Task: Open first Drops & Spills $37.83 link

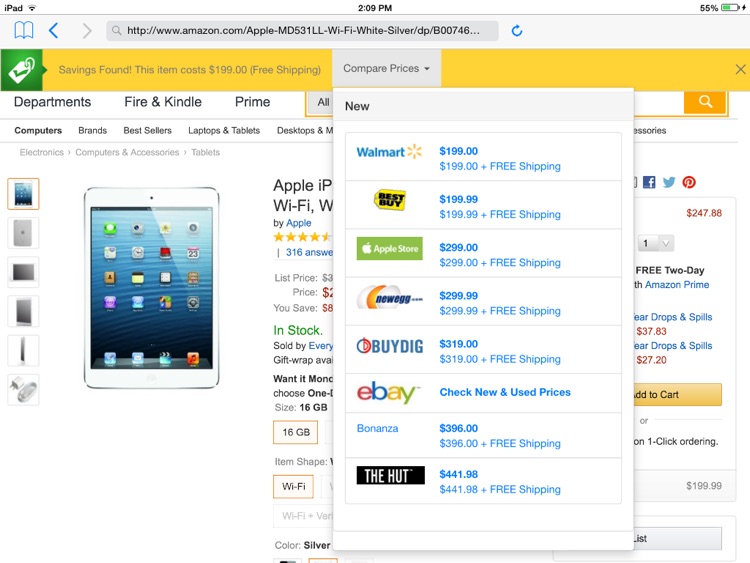Action: [672, 317]
